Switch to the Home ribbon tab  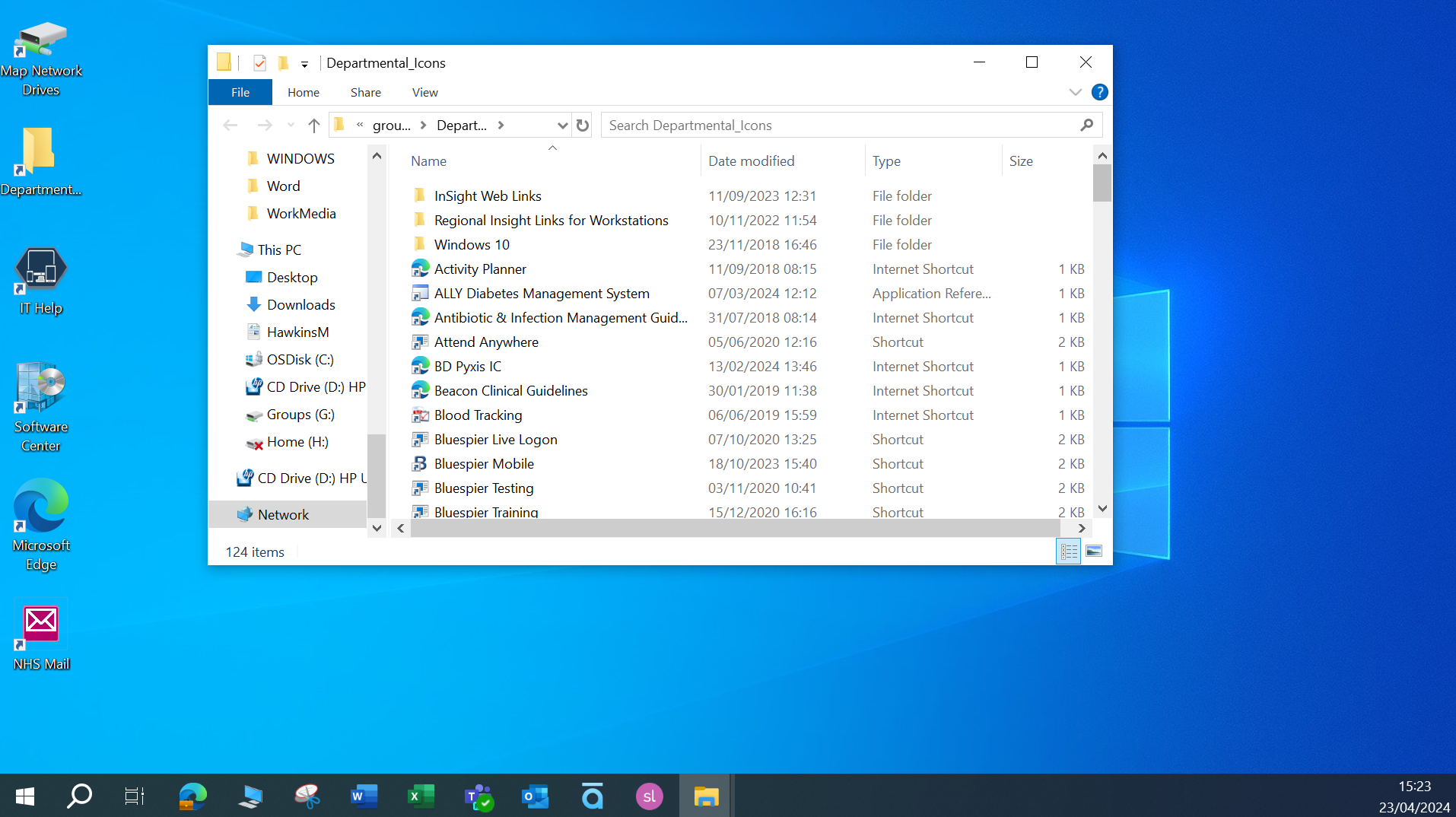click(x=304, y=92)
